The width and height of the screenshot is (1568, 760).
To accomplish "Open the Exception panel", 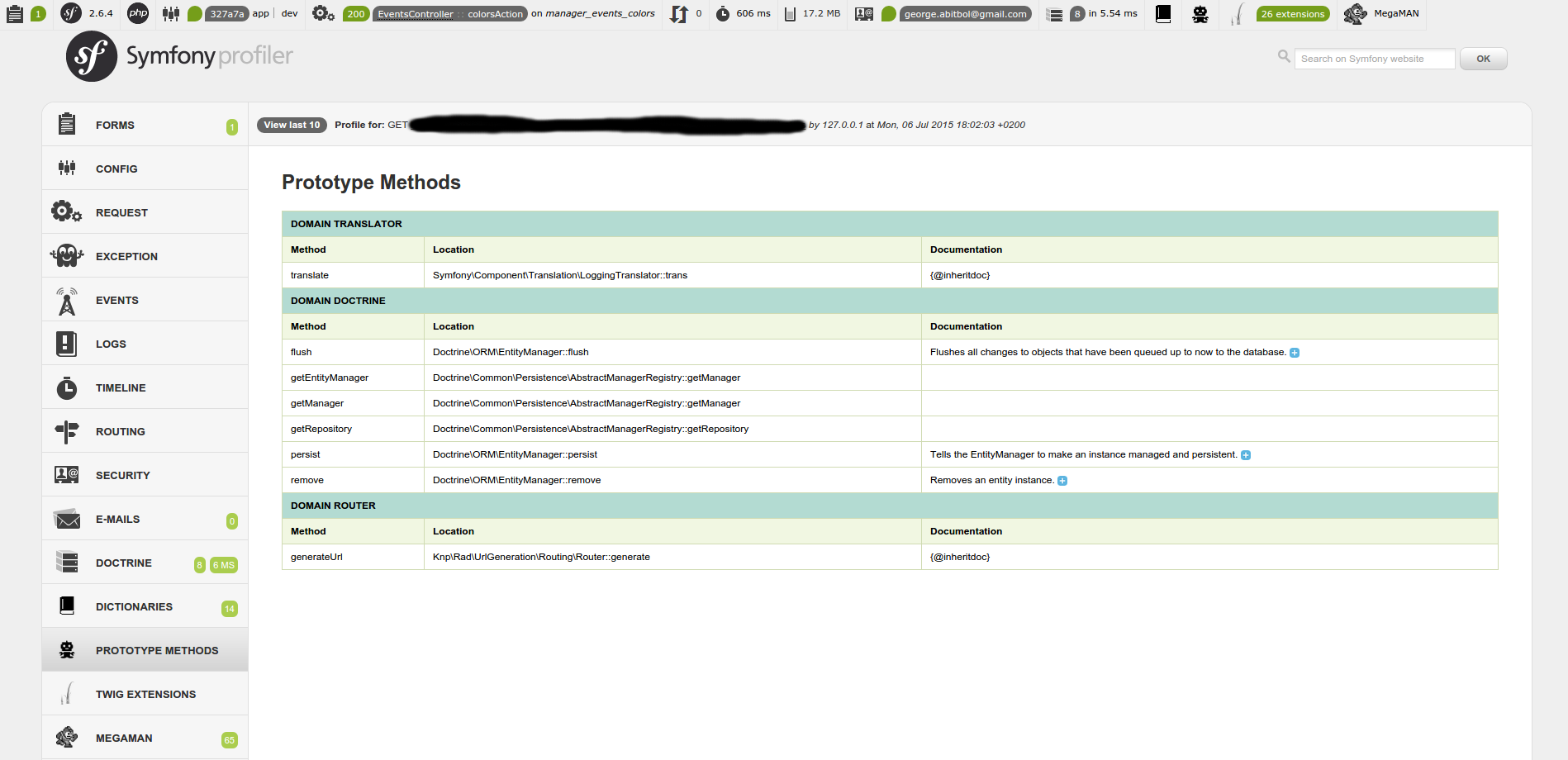I will pos(145,256).
